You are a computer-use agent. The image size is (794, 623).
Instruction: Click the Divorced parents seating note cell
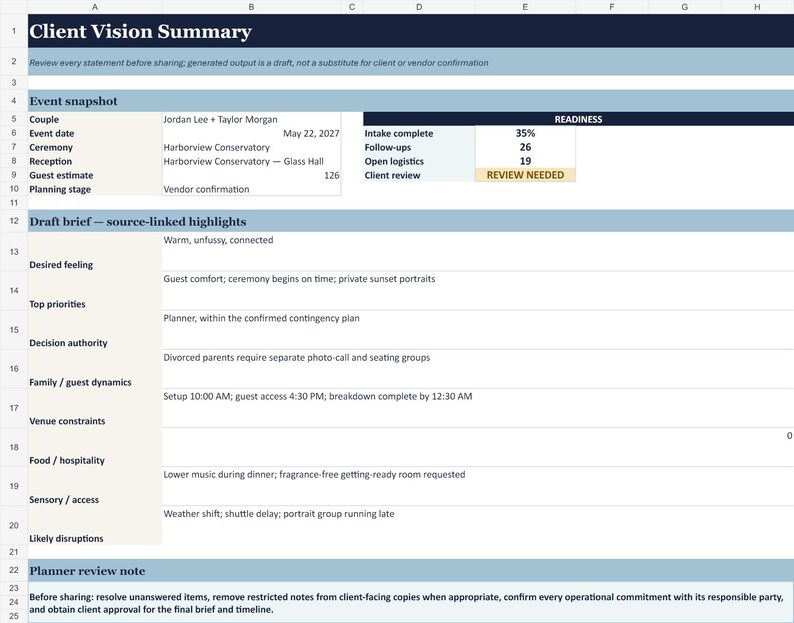pos(478,369)
